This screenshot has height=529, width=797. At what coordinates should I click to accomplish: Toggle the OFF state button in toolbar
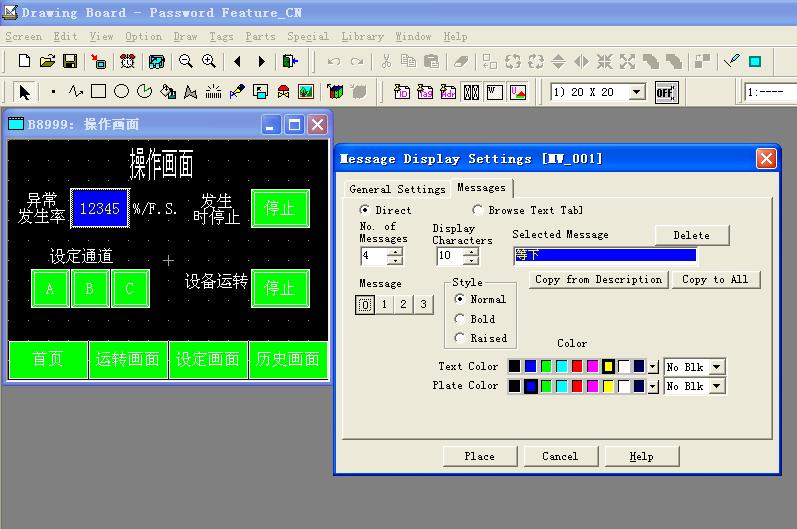[x=666, y=92]
